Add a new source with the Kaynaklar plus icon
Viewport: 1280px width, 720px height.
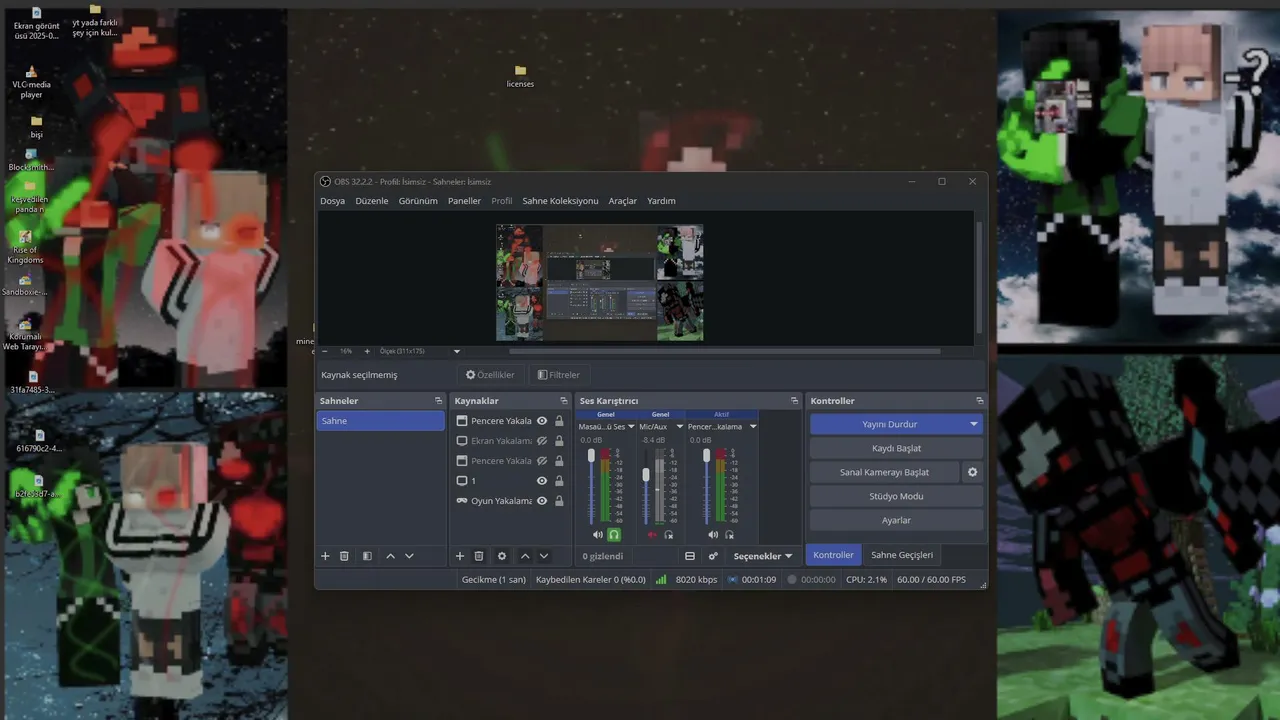[460, 556]
